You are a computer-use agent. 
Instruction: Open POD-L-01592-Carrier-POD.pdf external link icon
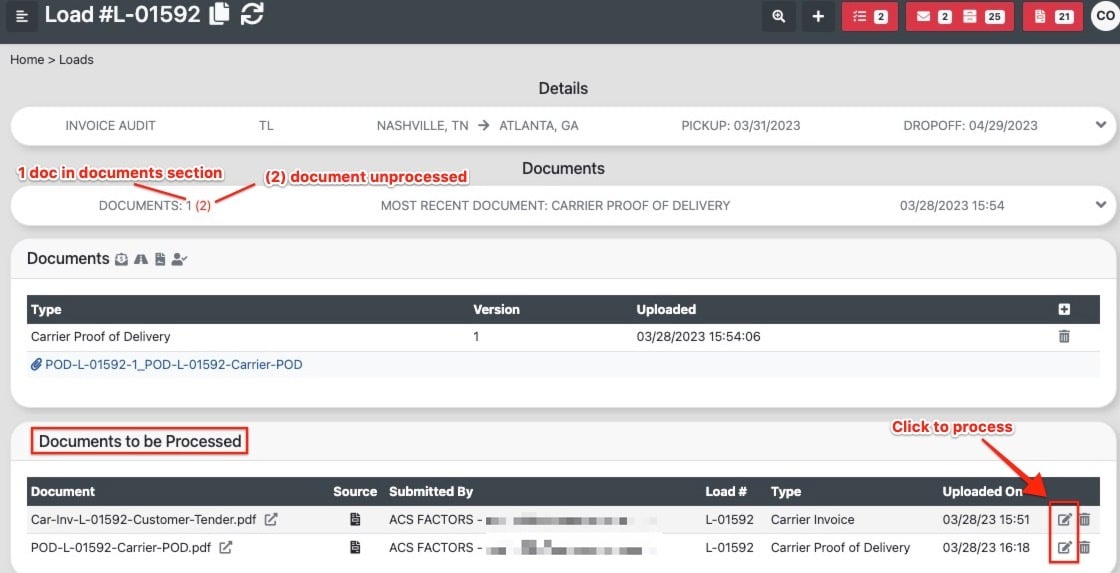(225, 547)
